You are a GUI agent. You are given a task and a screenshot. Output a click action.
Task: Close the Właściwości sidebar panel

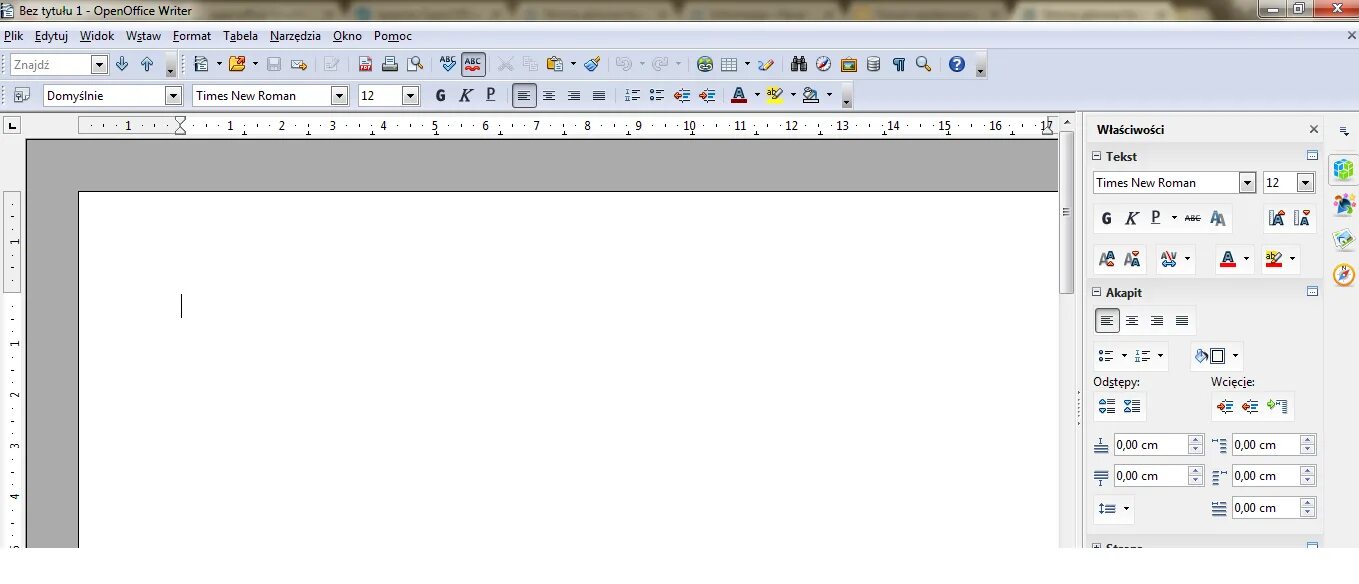1314,129
